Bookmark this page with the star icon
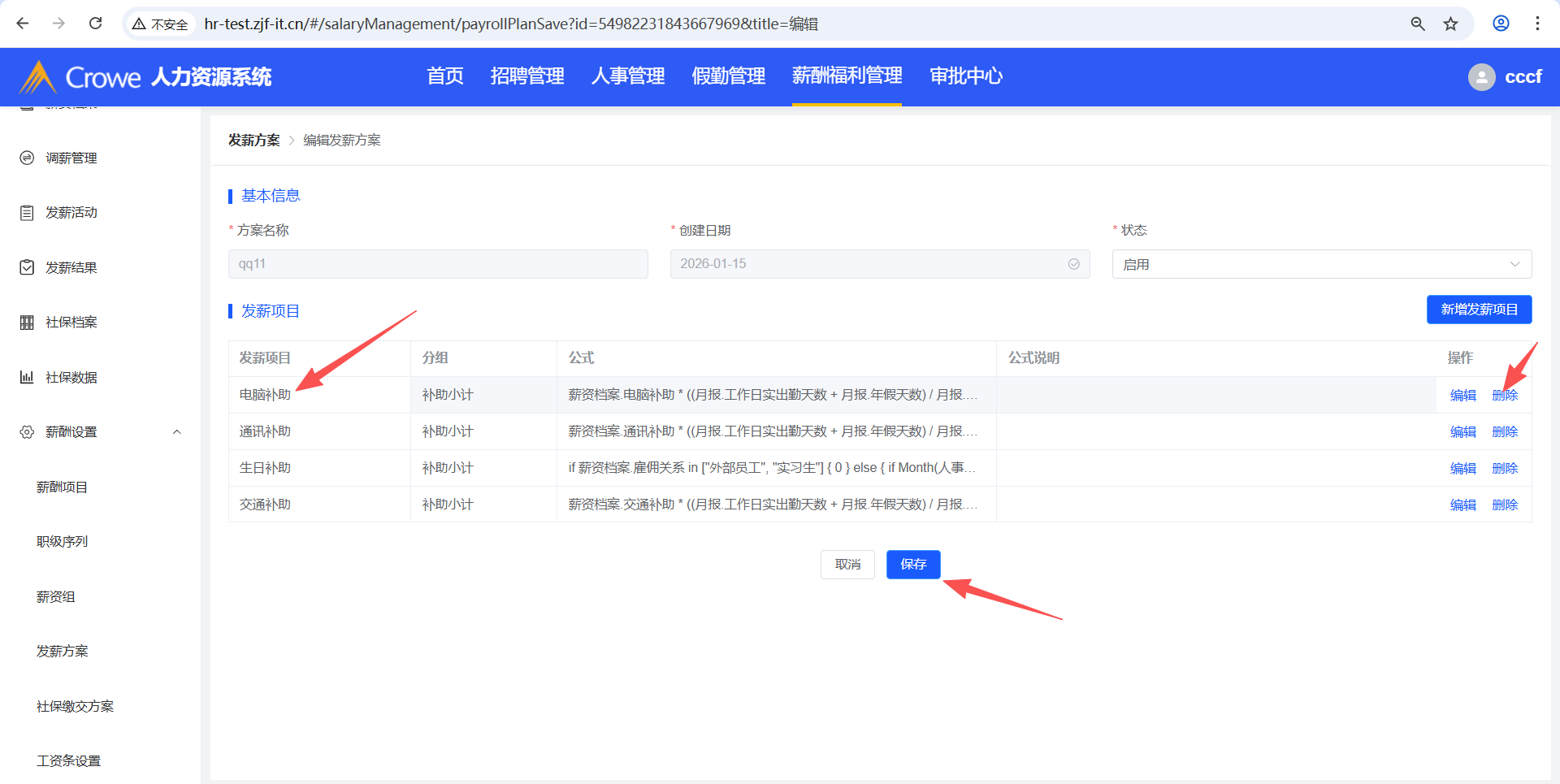This screenshot has width=1560, height=784. [1450, 24]
